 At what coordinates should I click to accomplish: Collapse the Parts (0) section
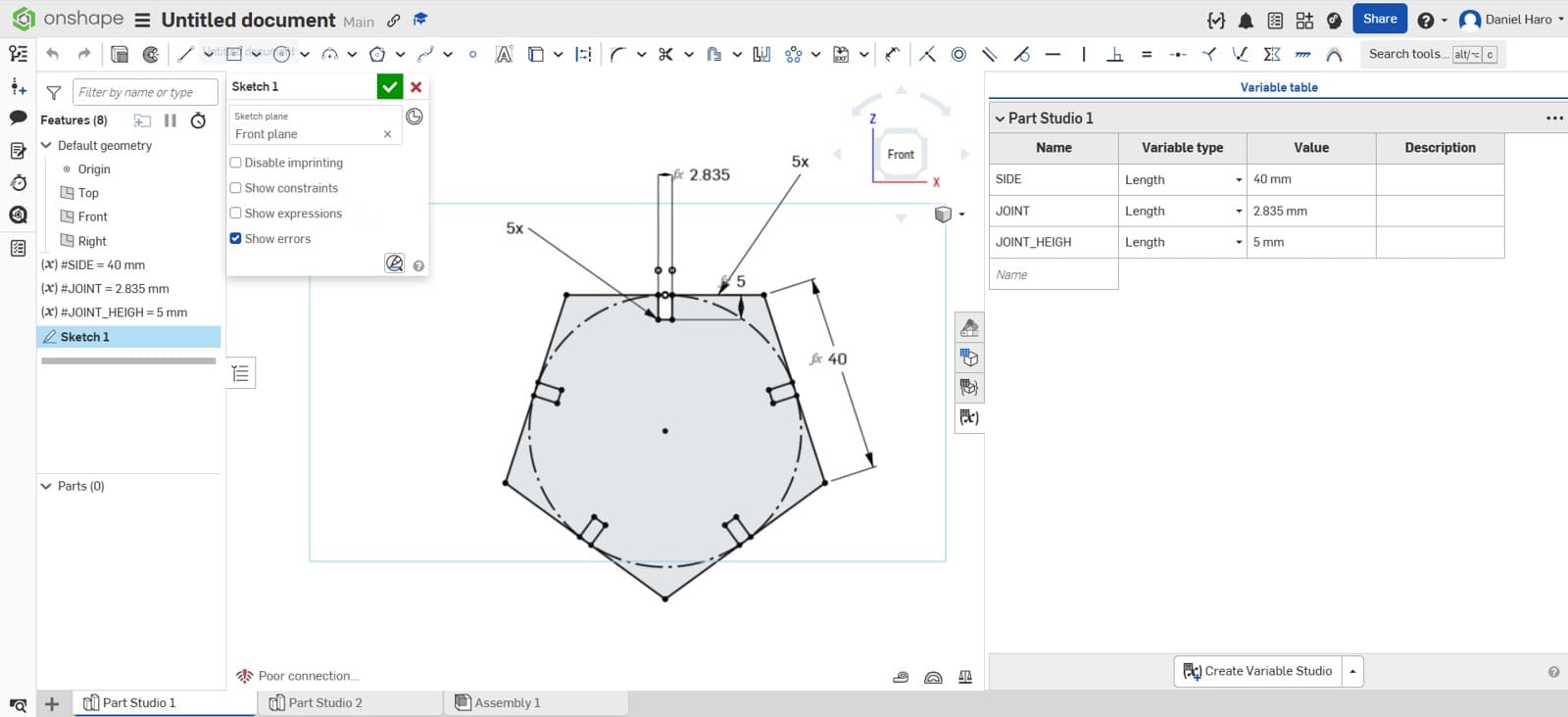tap(46, 486)
